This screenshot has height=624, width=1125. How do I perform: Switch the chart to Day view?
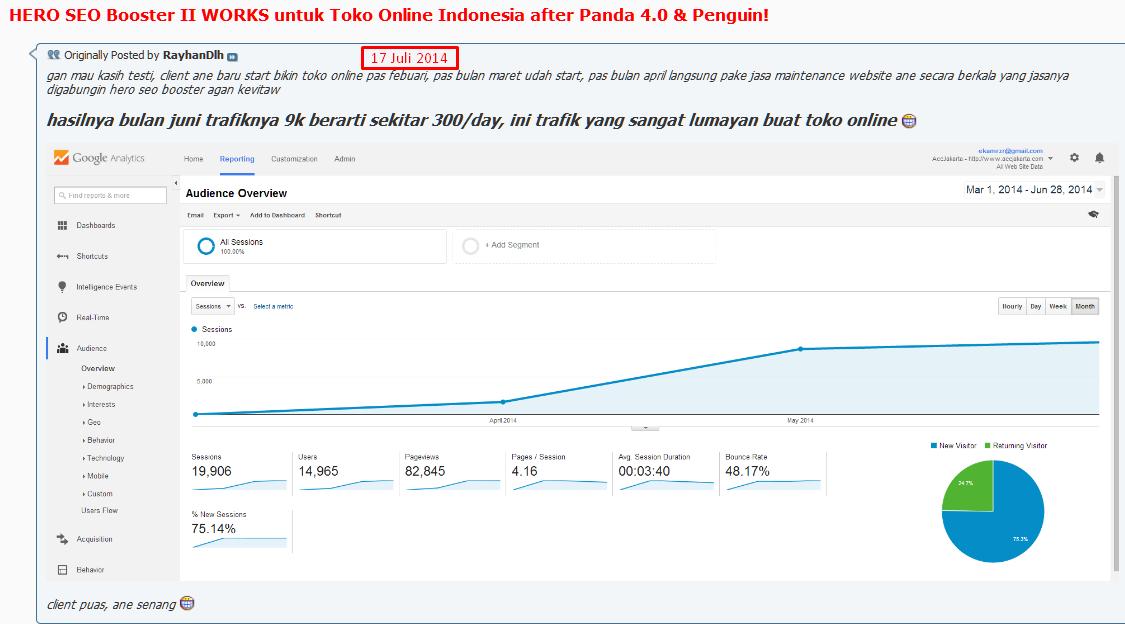click(1035, 306)
